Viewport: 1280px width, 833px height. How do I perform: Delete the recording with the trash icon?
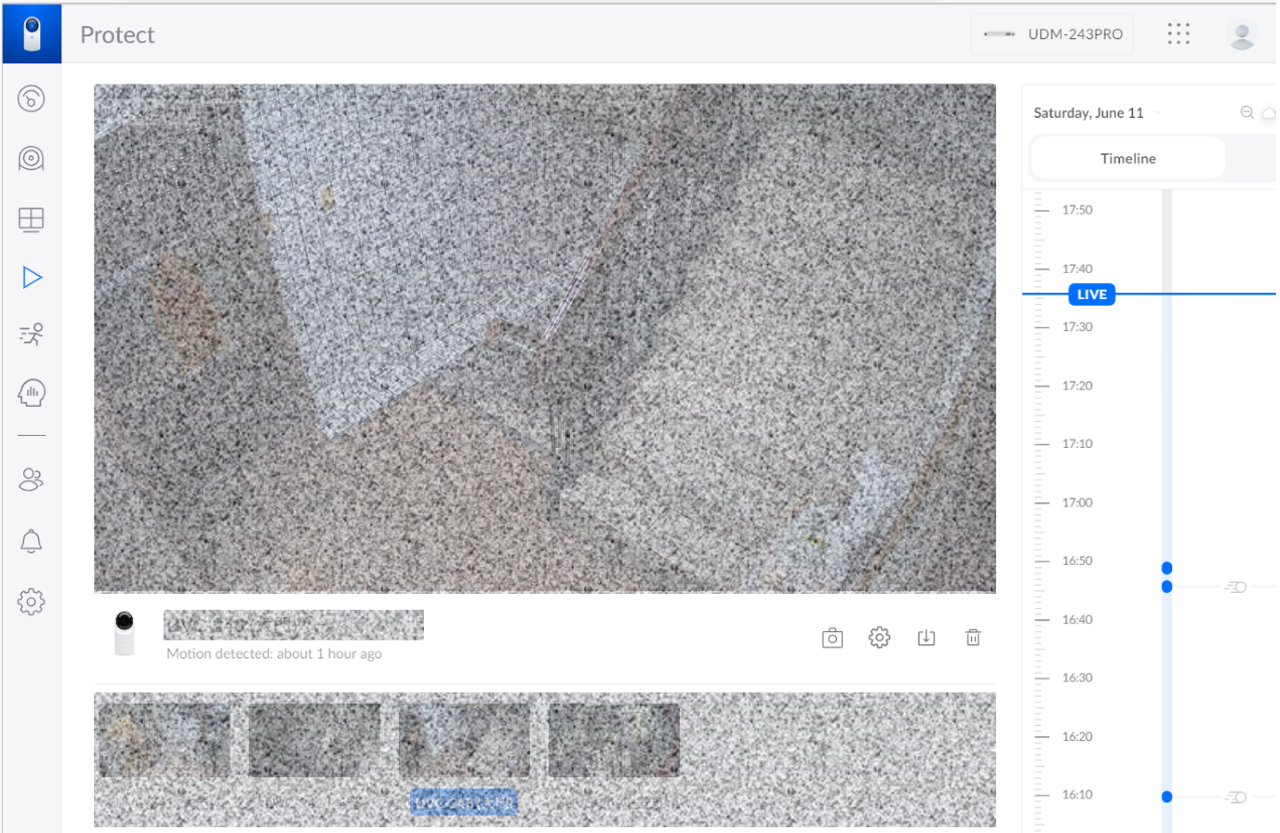point(973,638)
